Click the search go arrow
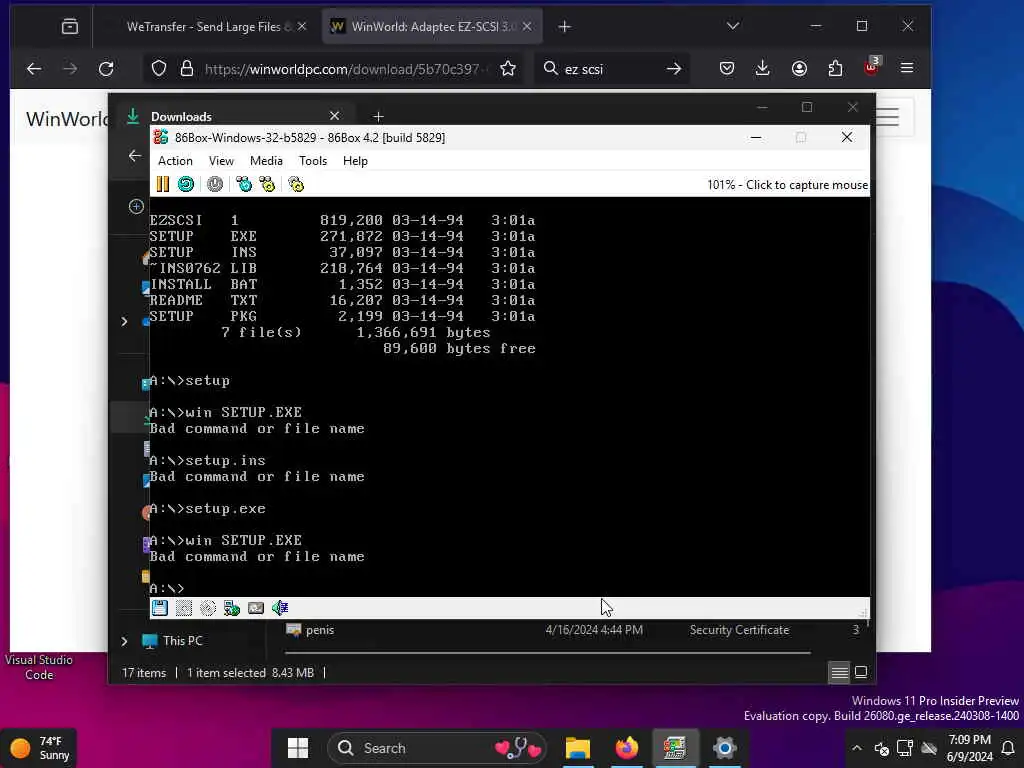This screenshot has width=1024, height=768. point(674,69)
